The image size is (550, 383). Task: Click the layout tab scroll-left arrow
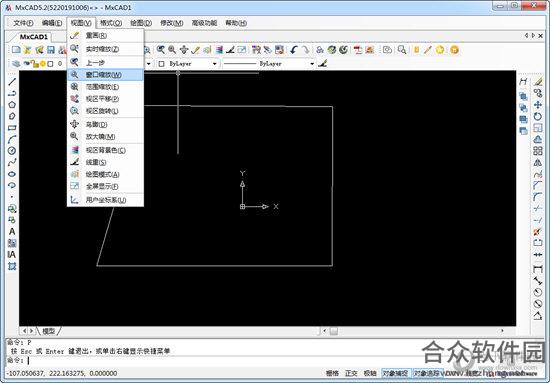point(24,331)
